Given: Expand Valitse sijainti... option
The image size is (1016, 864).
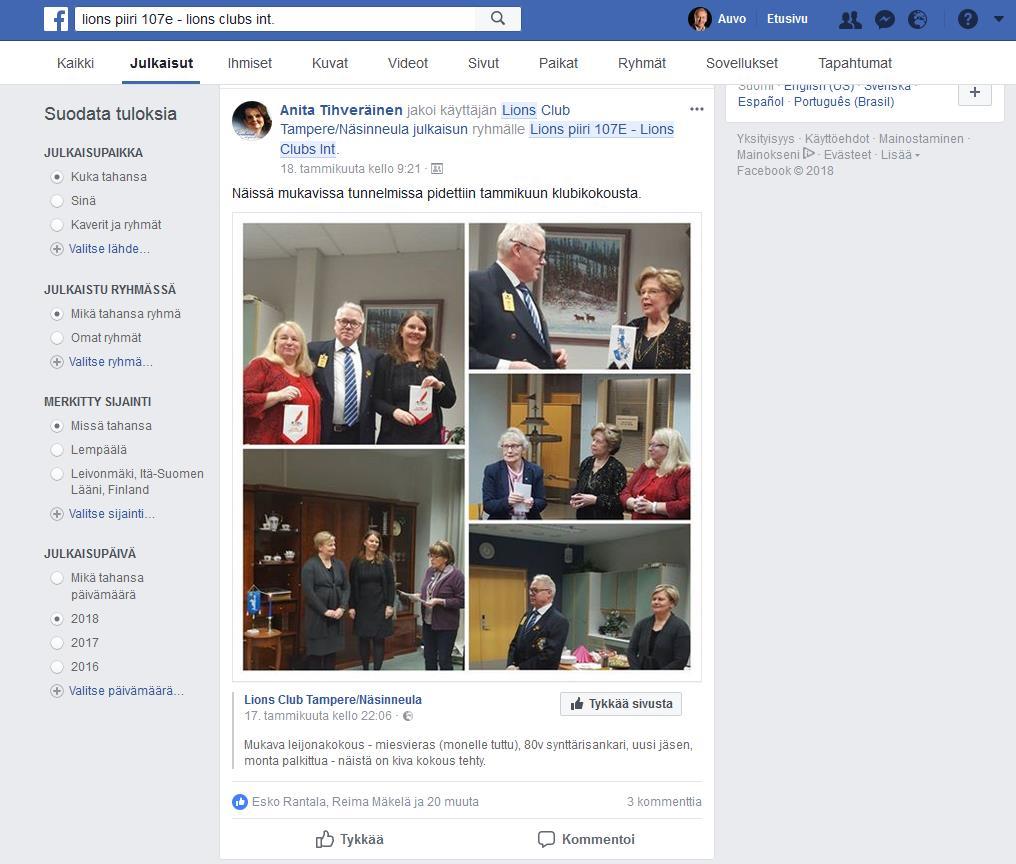Looking at the screenshot, I should pos(102,514).
